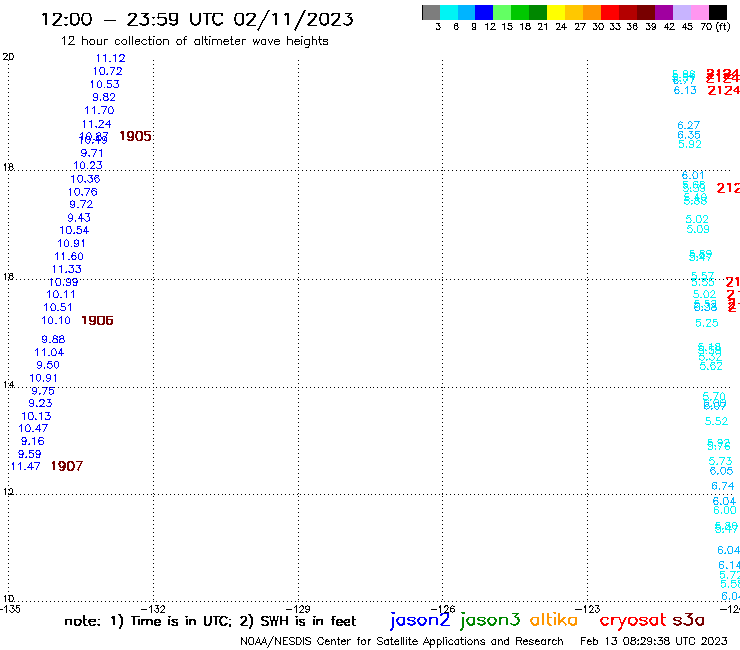Screen dimensions: 740x650
Task: Click the 11.12 wave height value
Action: click(x=110, y=58)
